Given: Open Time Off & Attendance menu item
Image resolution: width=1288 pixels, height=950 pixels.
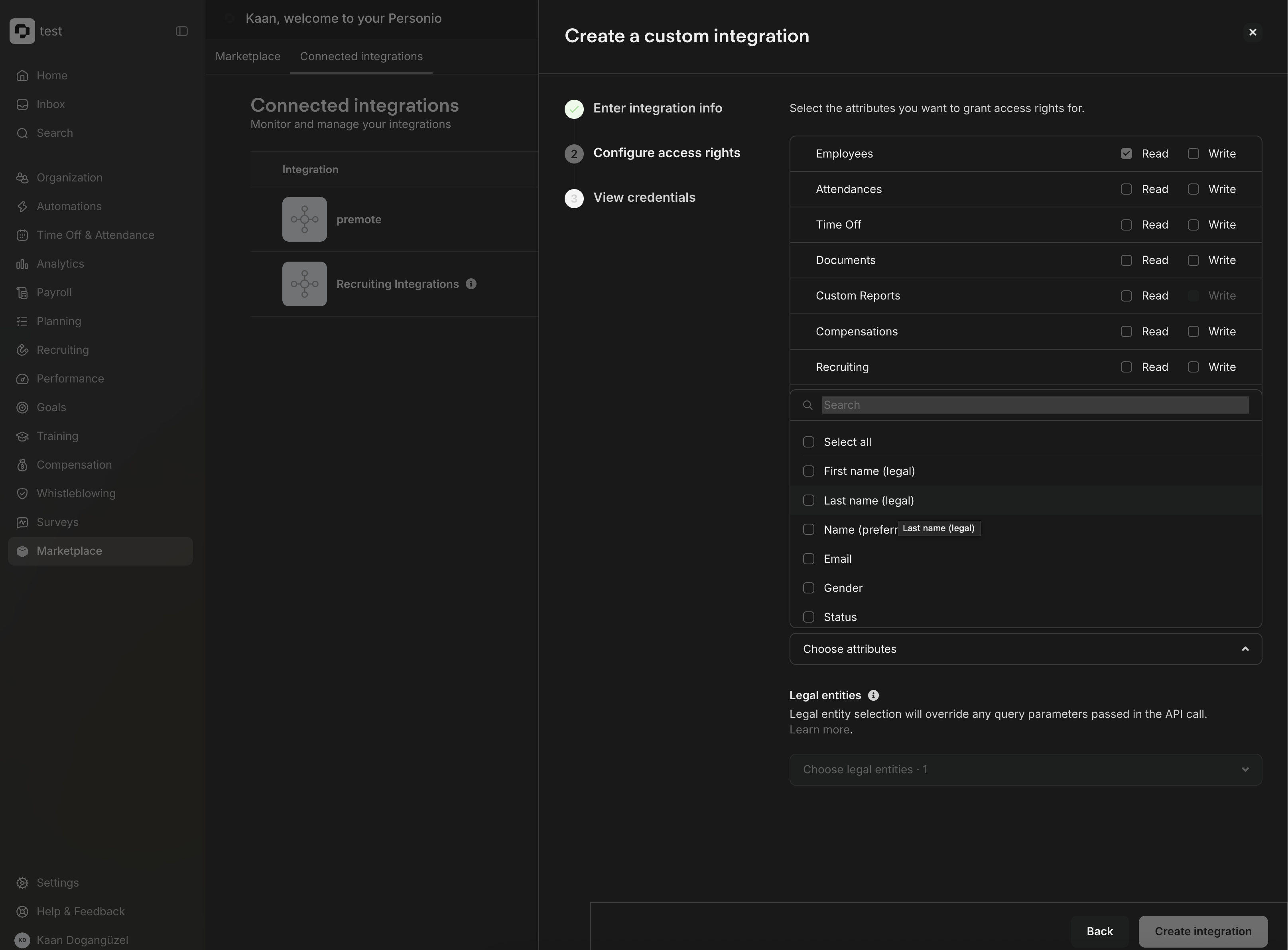Looking at the screenshot, I should click(x=95, y=235).
